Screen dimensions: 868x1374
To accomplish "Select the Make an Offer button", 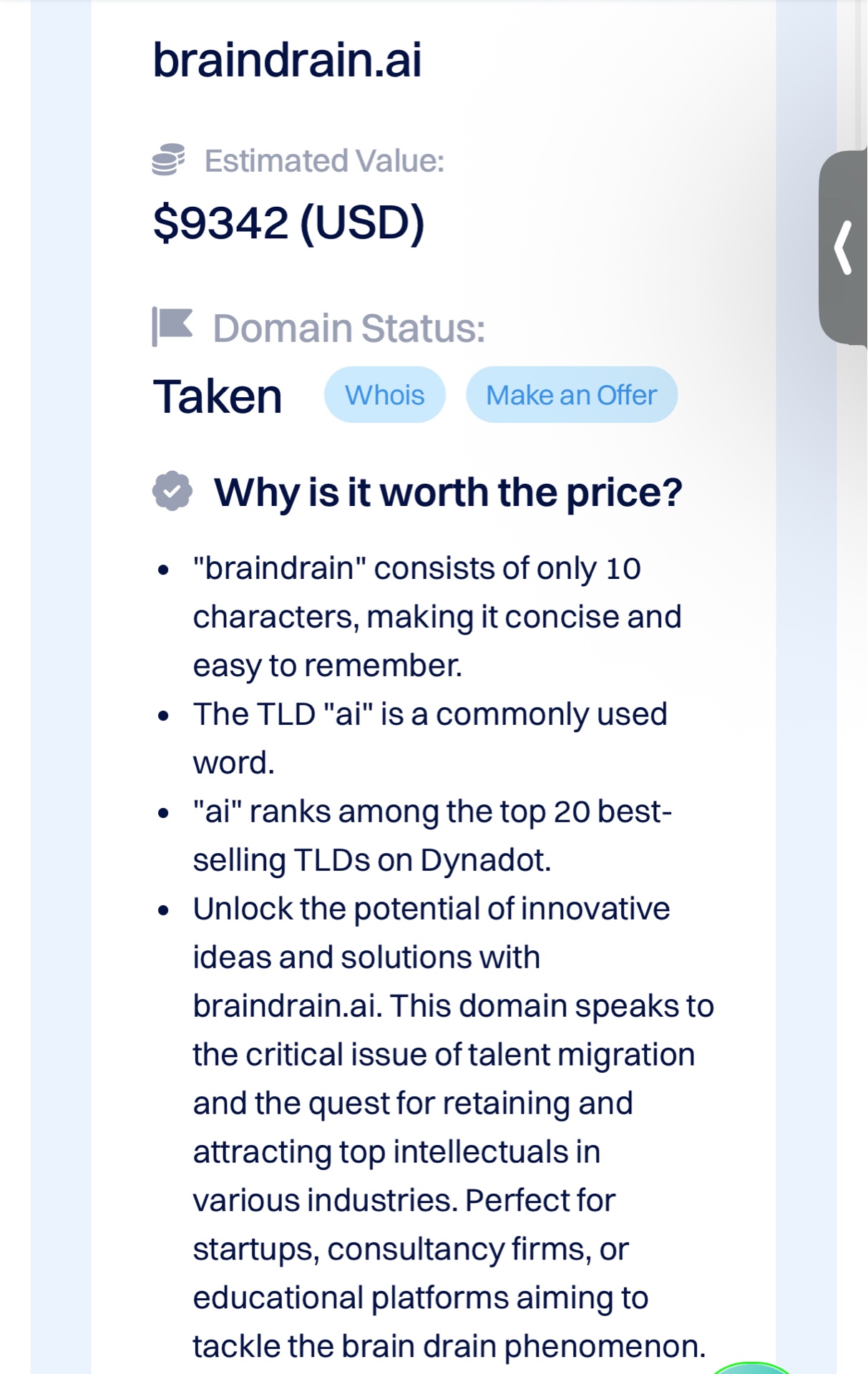I will pos(572,394).
